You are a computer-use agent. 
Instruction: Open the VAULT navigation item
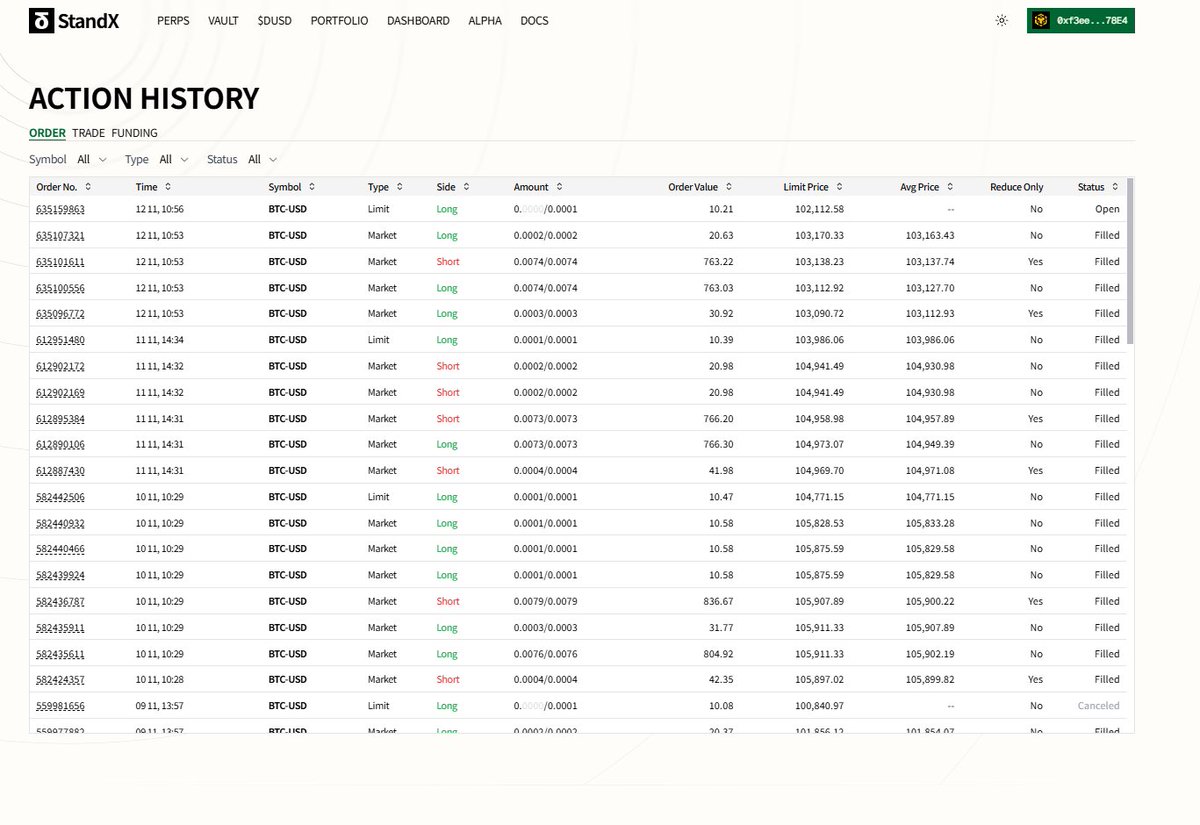point(223,21)
